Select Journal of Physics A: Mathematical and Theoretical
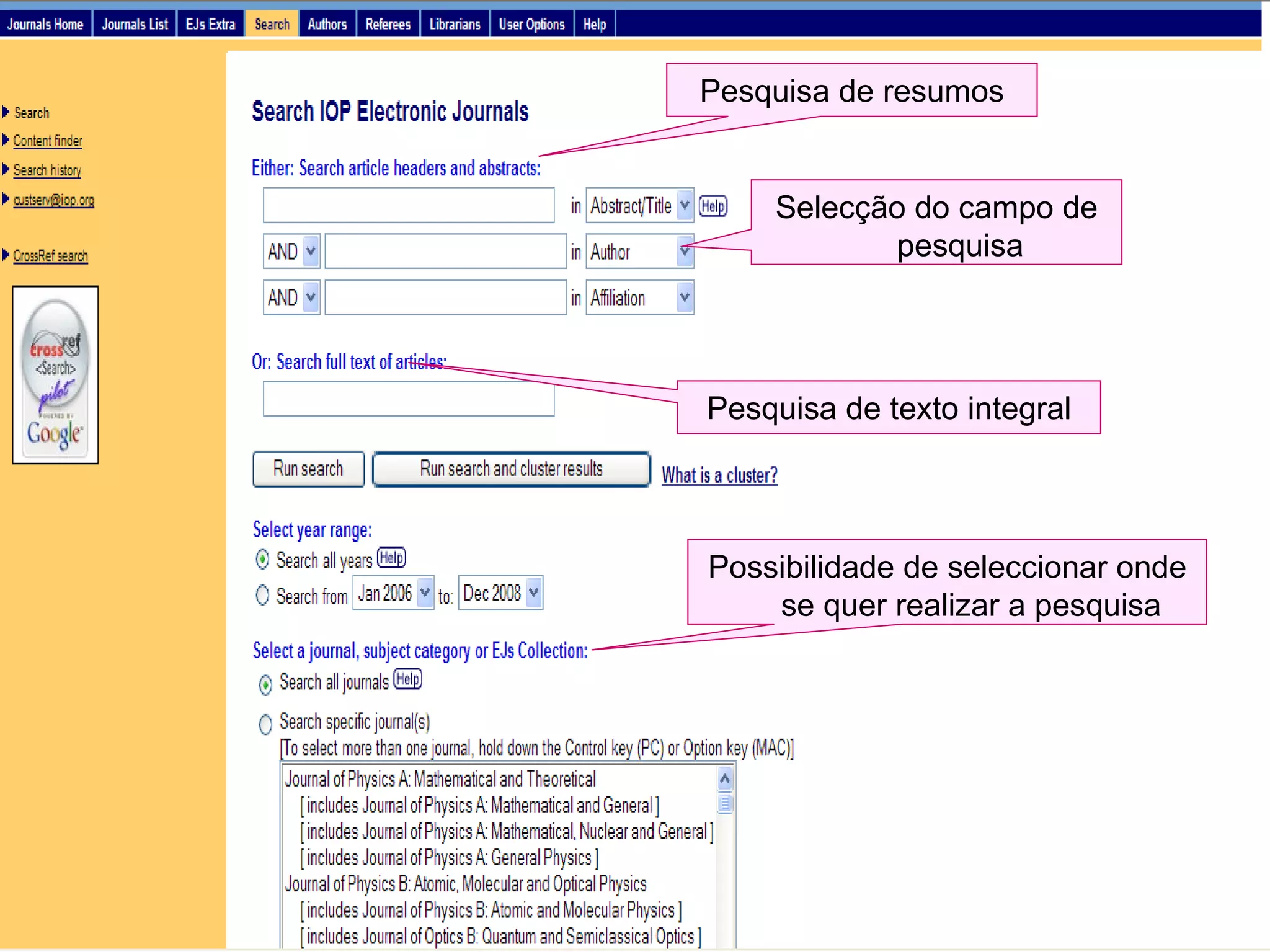 tap(440, 779)
